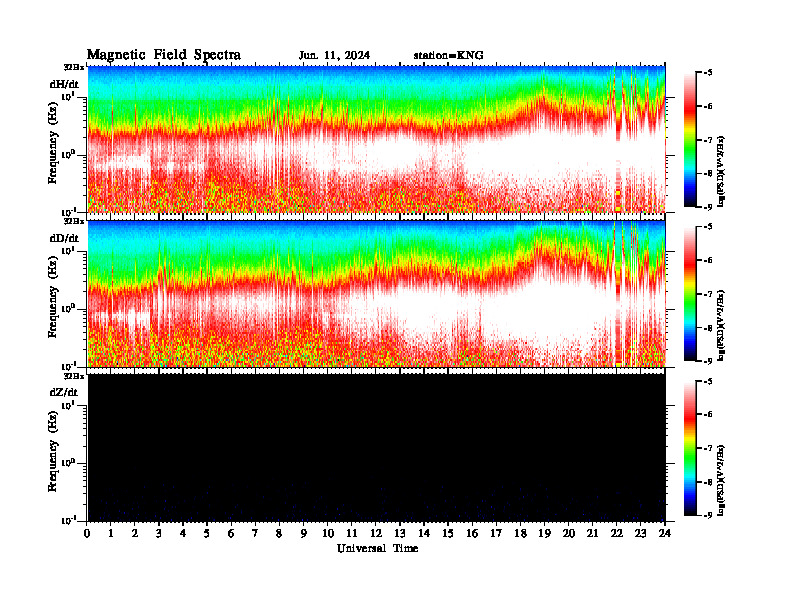Click hour 14 tick label on time axis

tap(424, 534)
